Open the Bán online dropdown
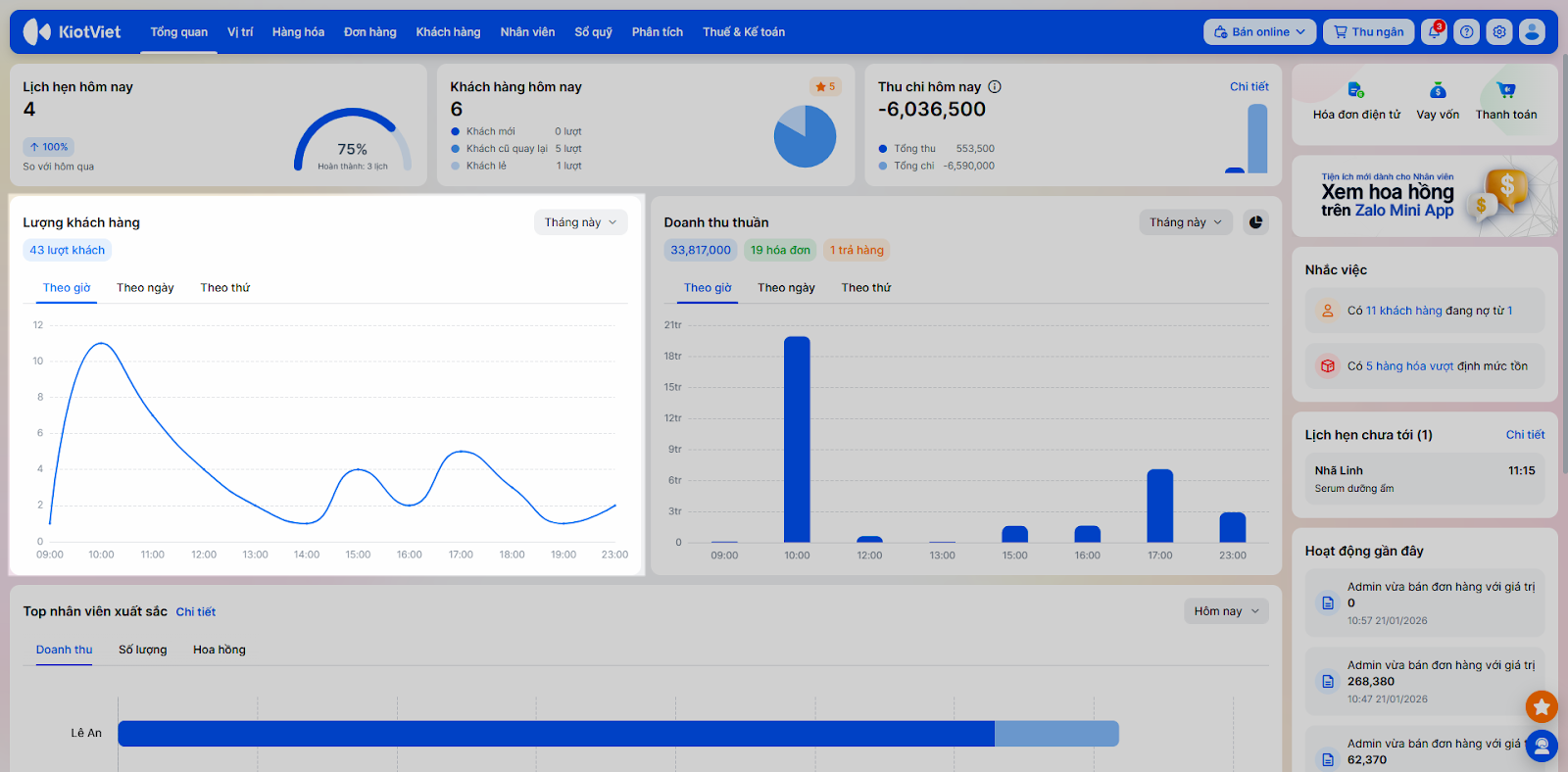Image resolution: width=1568 pixels, height=772 pixels. [x=1259, y=32]
